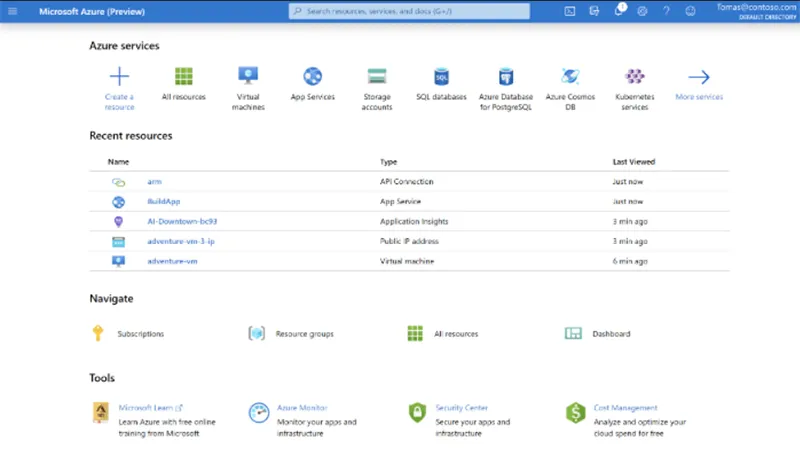This screenshot has width=800, height=453.
Task: Open the Help question mark icon
Action: (666, 11)
